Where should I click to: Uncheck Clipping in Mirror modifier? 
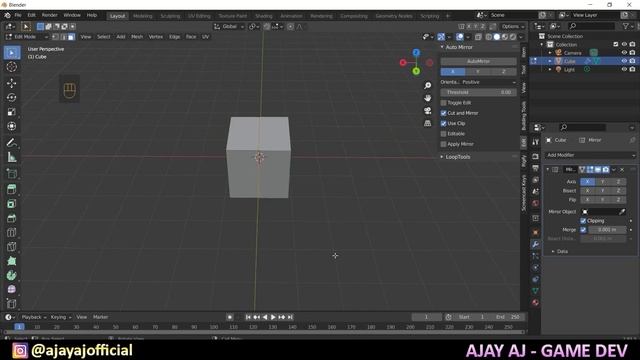point(583,221)
